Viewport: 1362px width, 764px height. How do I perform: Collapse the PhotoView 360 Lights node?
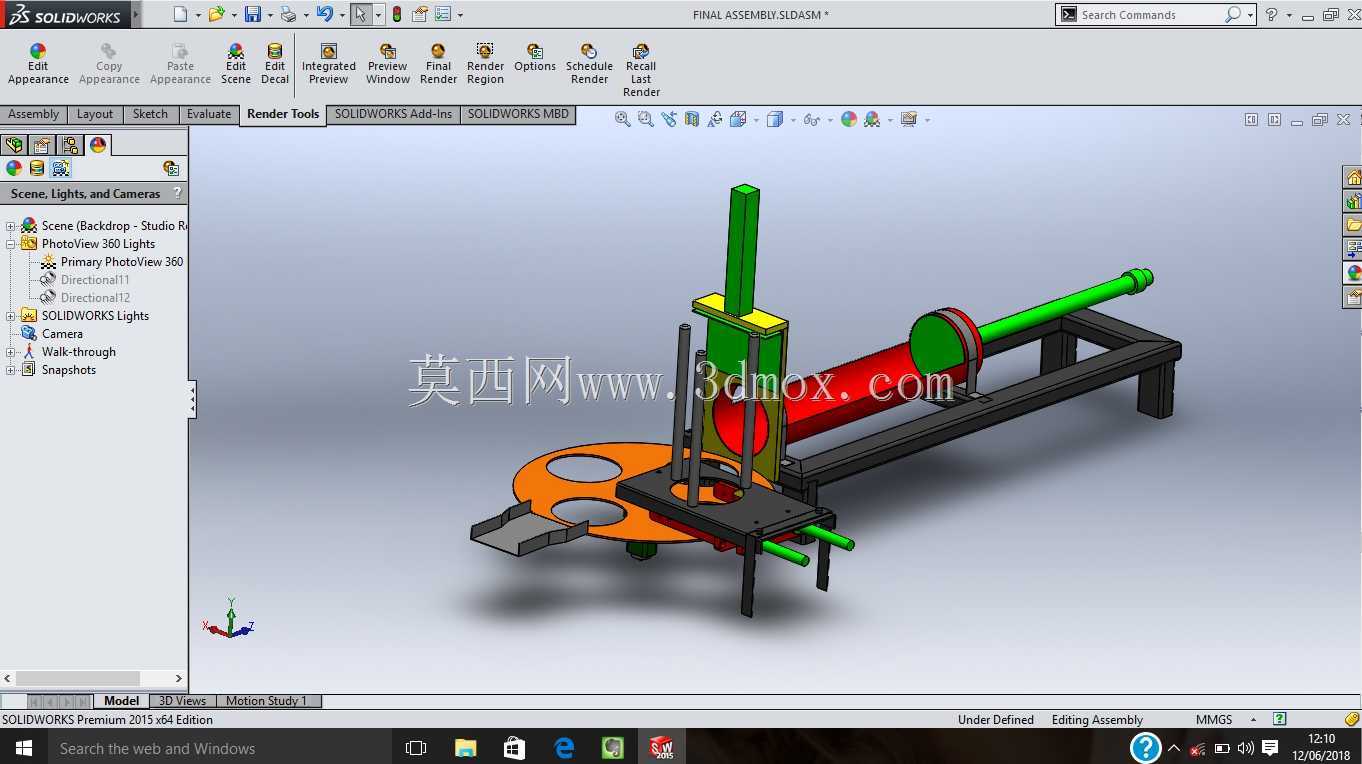(x=11, y=244)
